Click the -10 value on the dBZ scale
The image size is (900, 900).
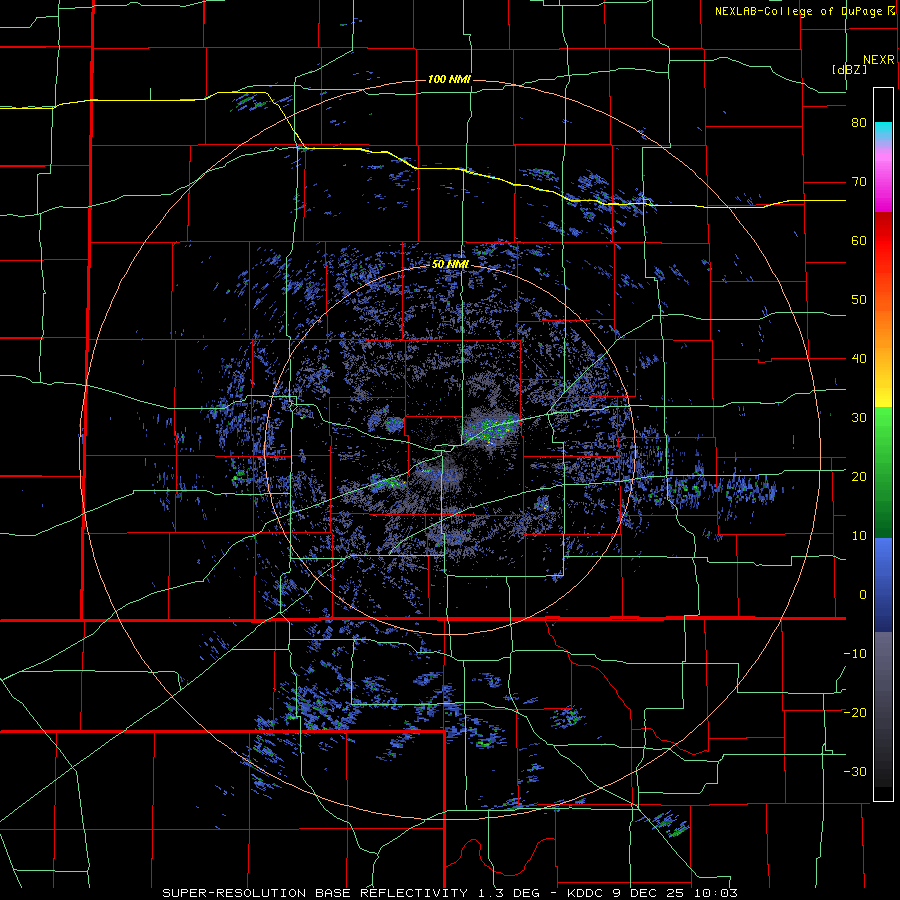point(855,653)
